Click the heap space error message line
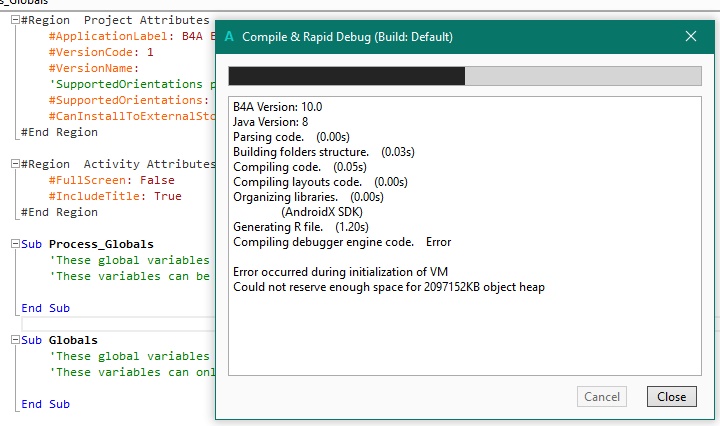720x426 pixels. (x=388, y=287)
